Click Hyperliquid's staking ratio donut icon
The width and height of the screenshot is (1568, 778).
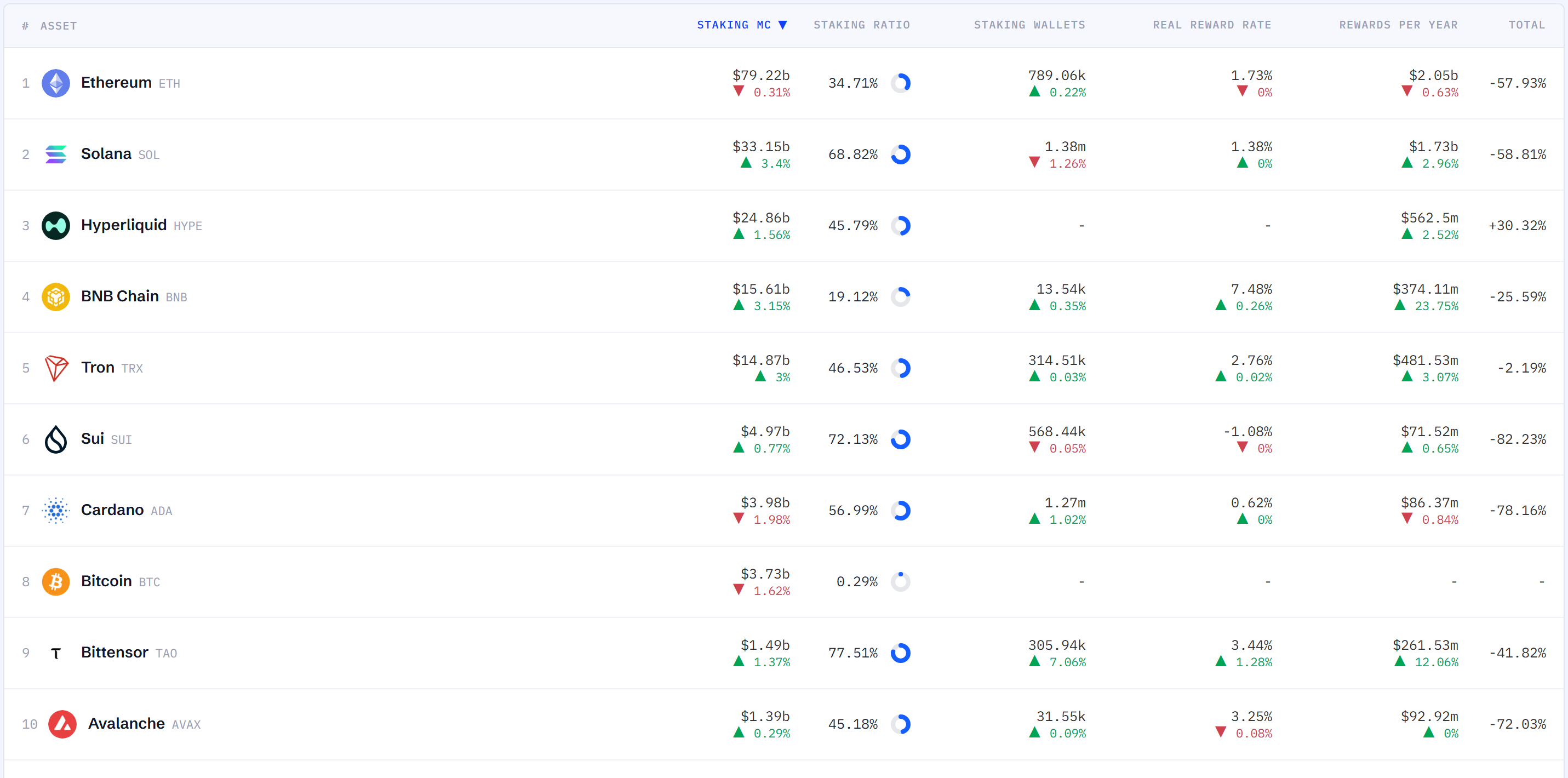900,225
